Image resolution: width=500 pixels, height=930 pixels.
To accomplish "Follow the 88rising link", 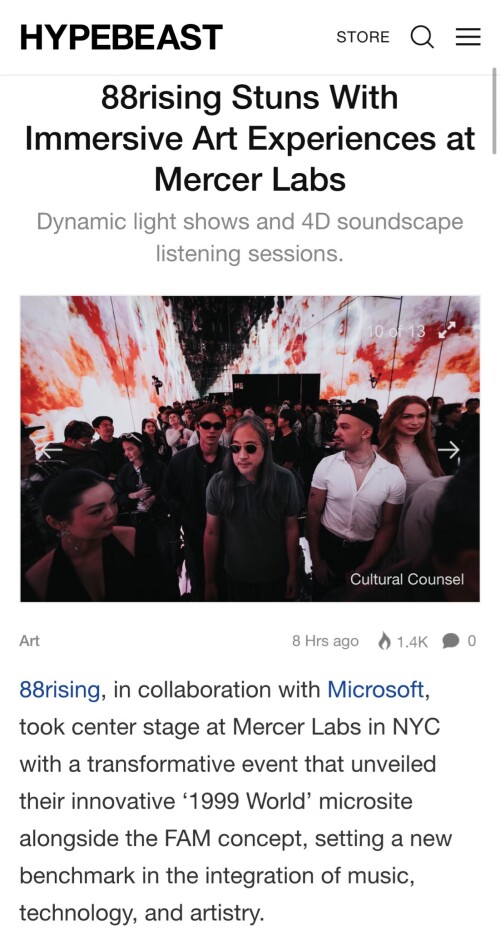I will (59, 690).
